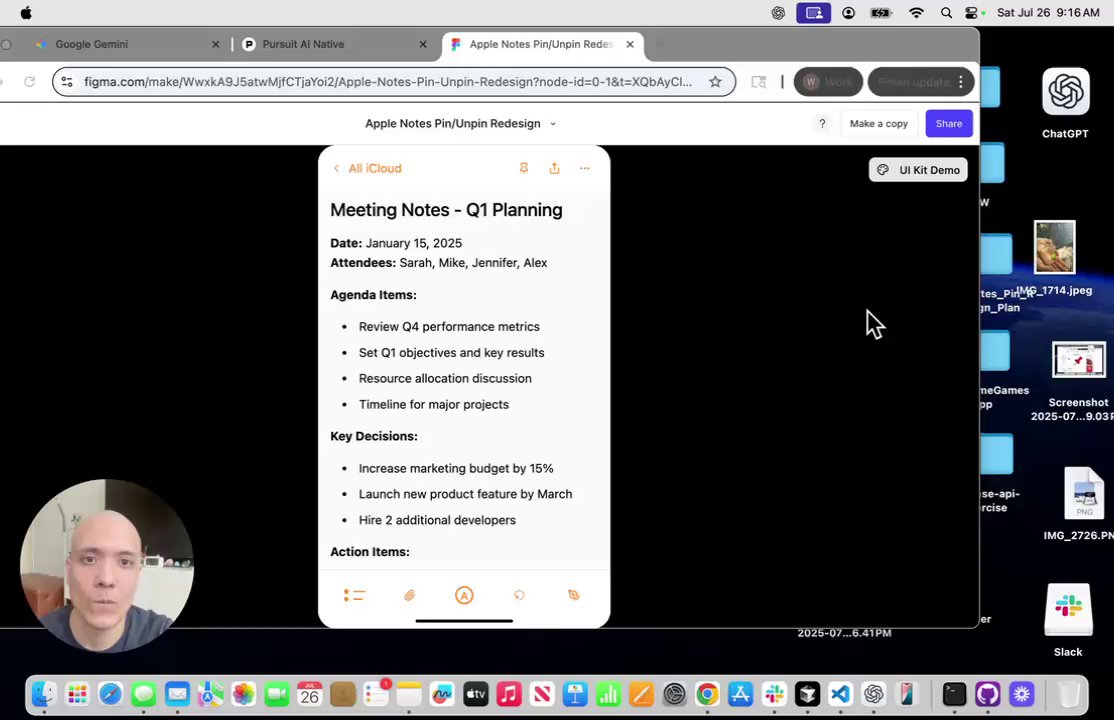Open the Slack desktop icon
The height and width of the screenshot is (720, 1114).
click(x=1068, y=610)
